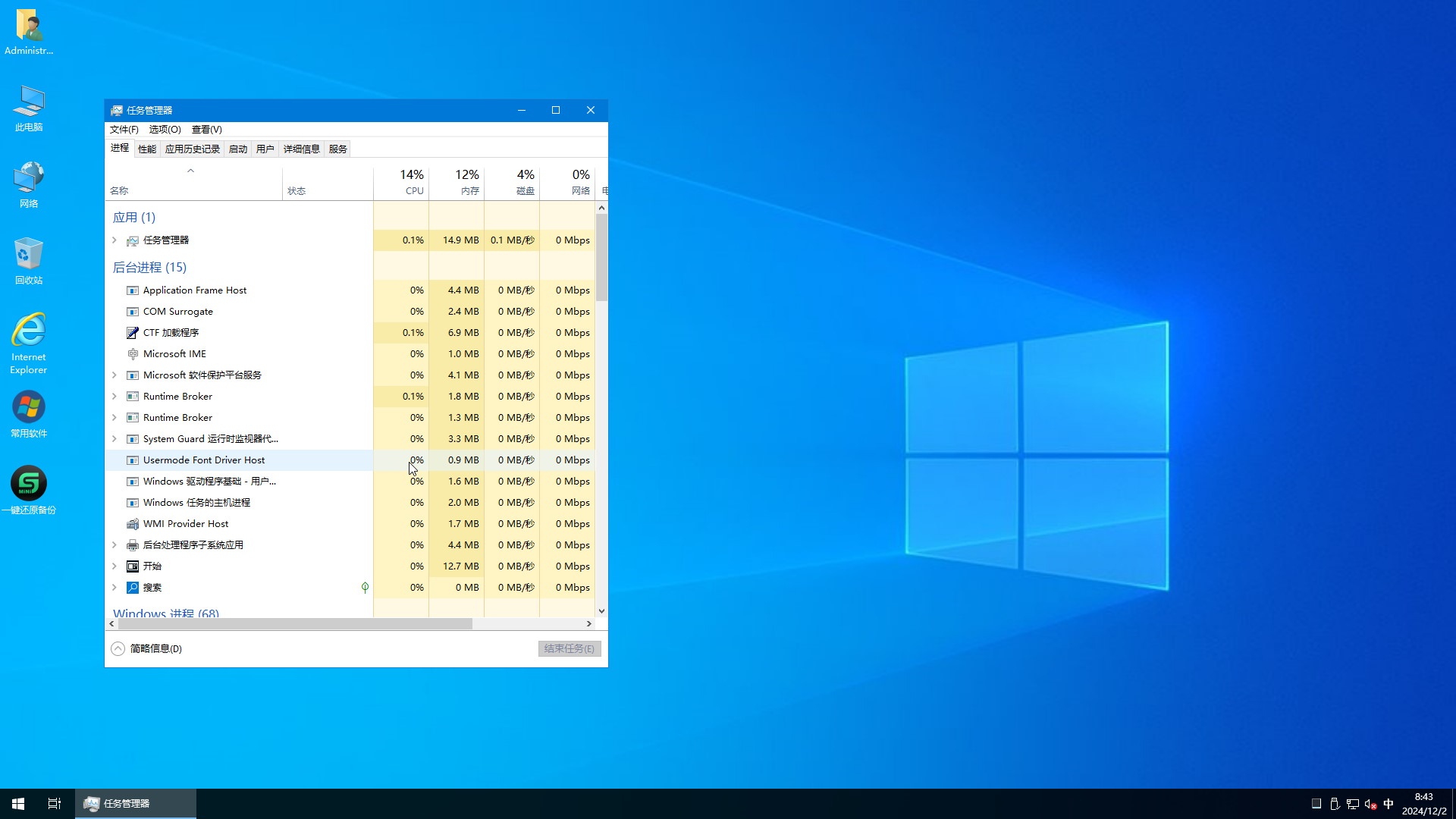The image size is (1456, 819).
Task: Expand 后台处理程序子系统应用 row
Action: [115, 545]
